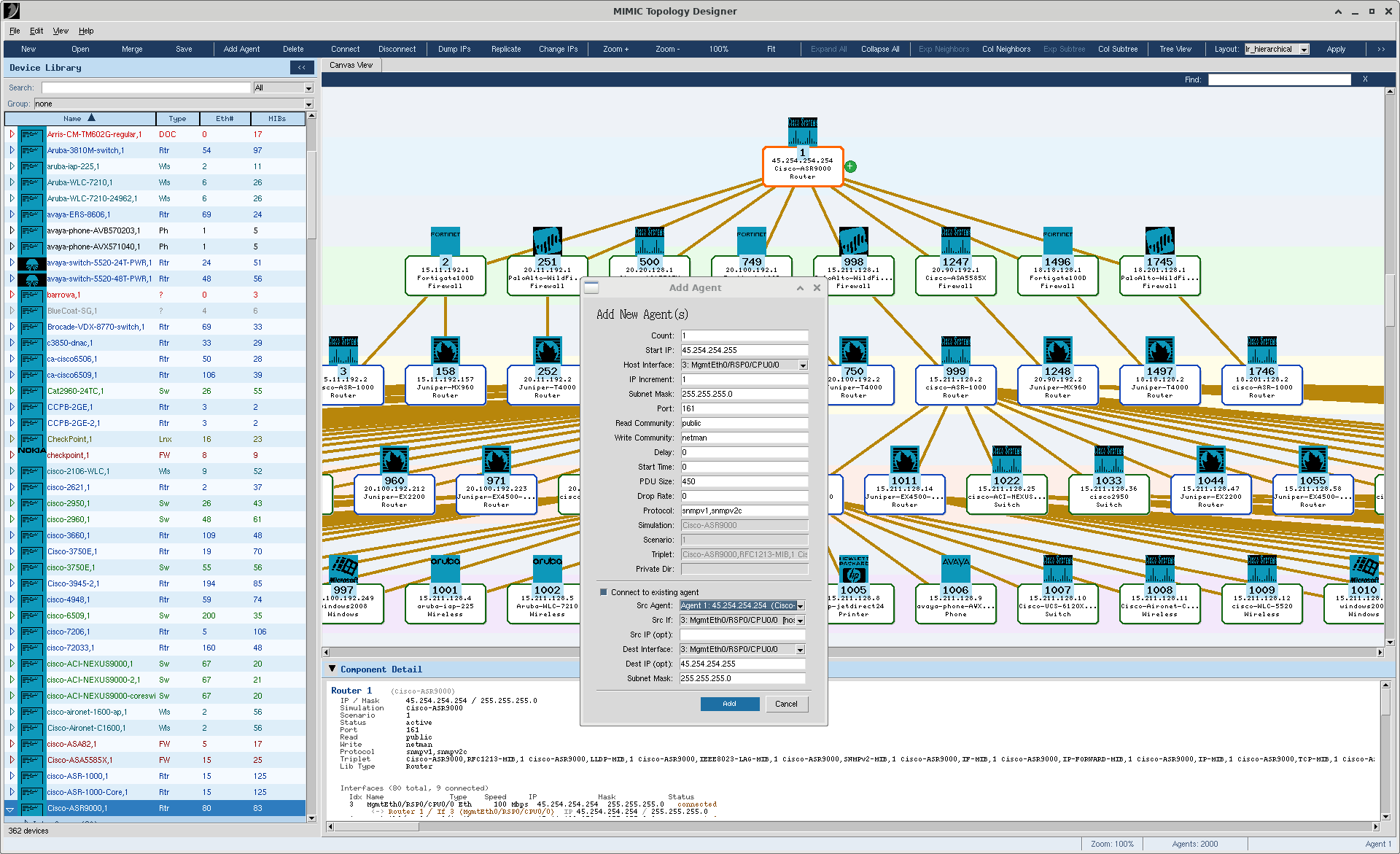Select the Canvas View tab
This screenshot has width=1400, height=854.
click(x=351, y=65)
